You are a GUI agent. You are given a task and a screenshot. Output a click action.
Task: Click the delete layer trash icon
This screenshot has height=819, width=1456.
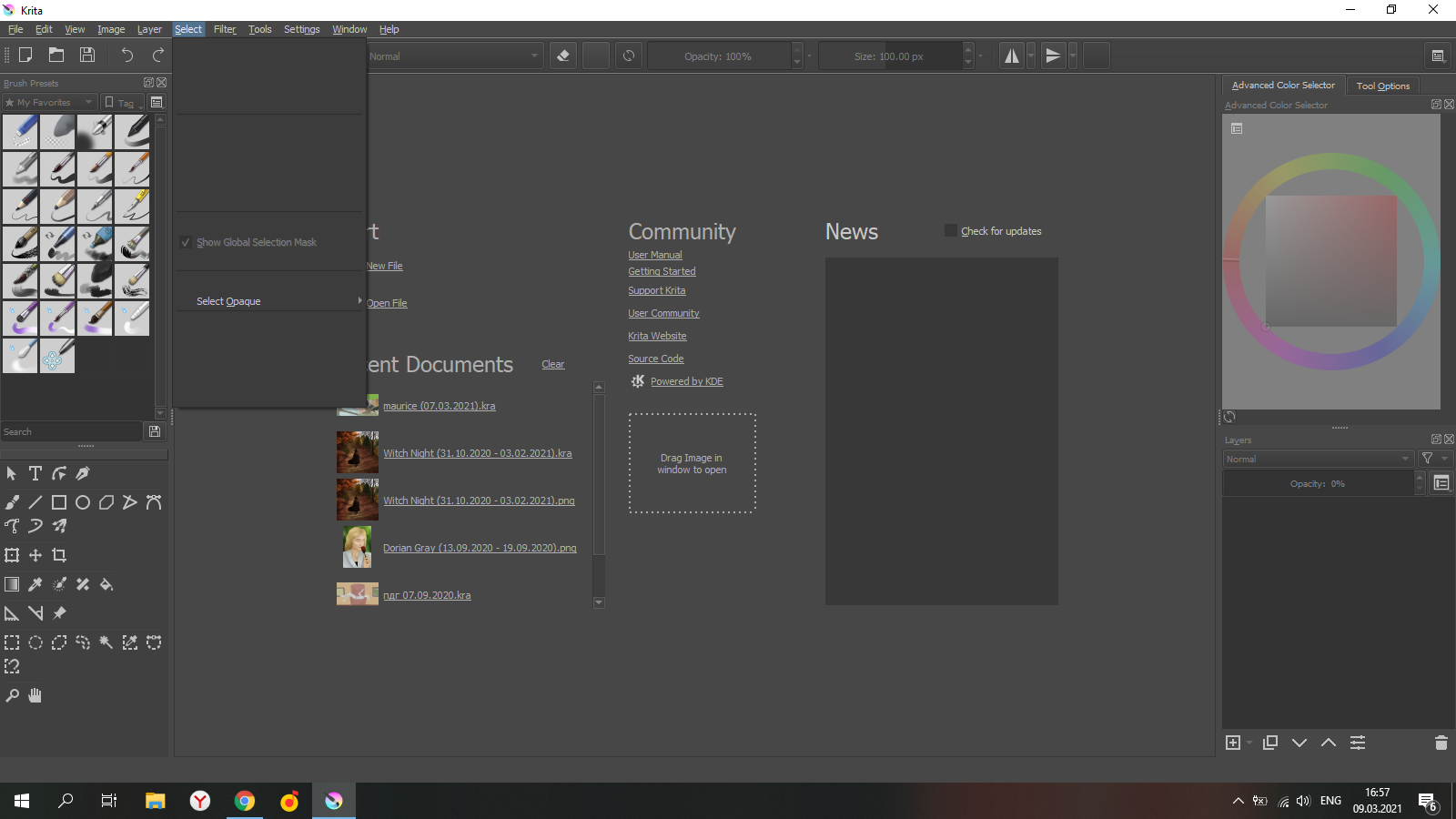click(1441, 743)
